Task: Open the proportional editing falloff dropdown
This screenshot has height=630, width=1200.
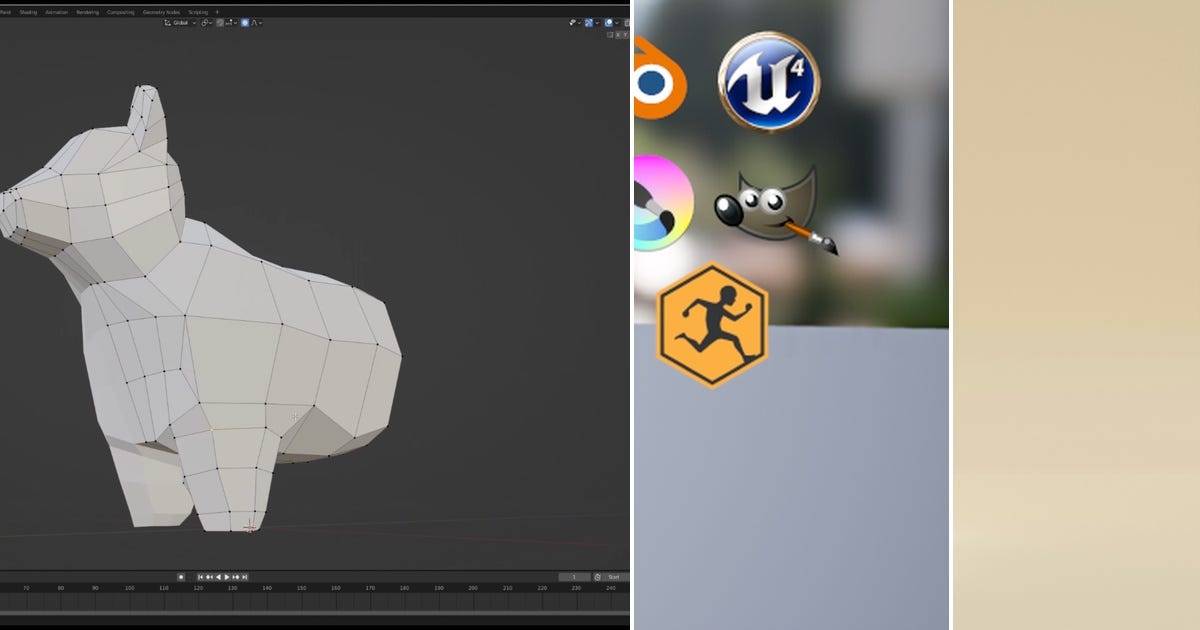Action: (261, 22)
